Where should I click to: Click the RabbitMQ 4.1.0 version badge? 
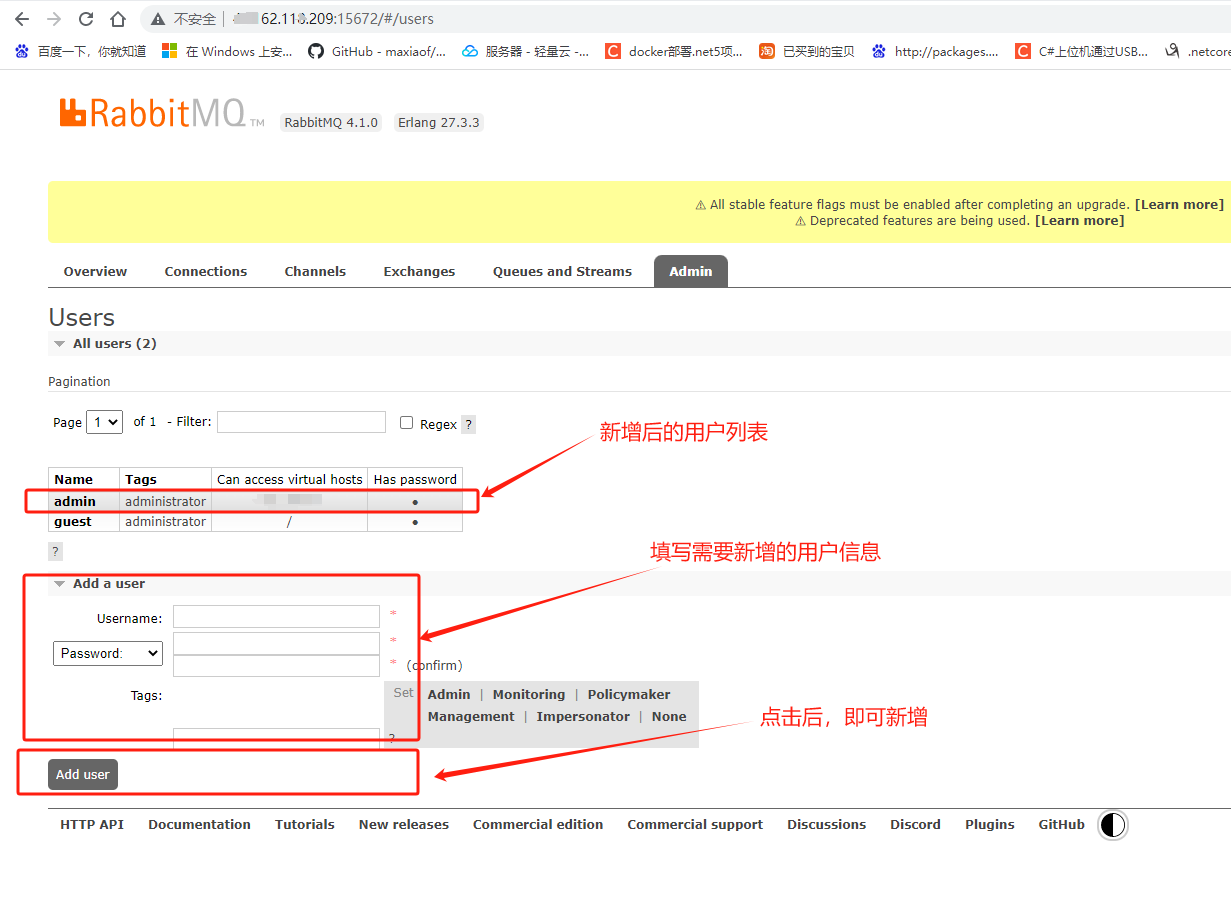331,122
